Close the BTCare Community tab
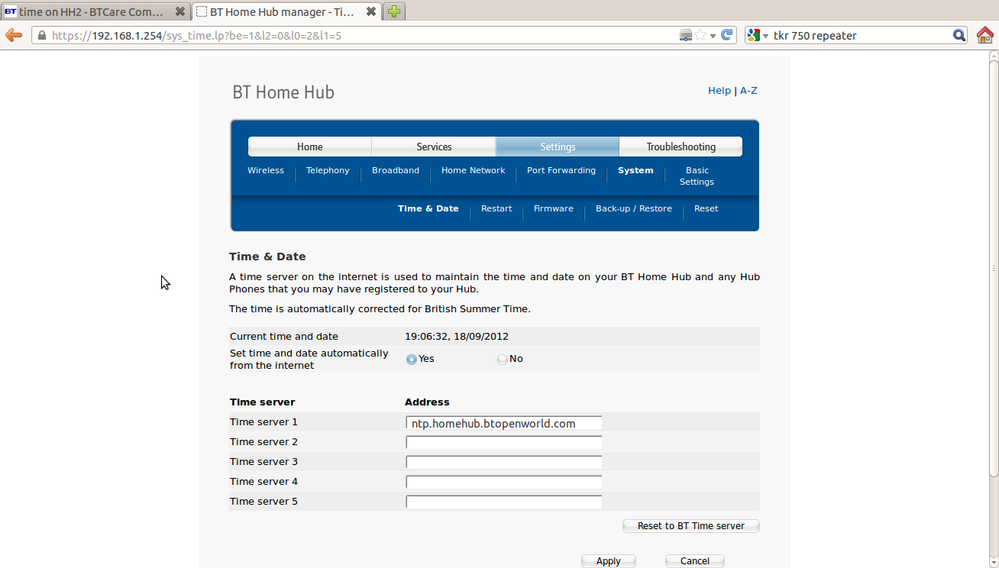 click(180, 11)
